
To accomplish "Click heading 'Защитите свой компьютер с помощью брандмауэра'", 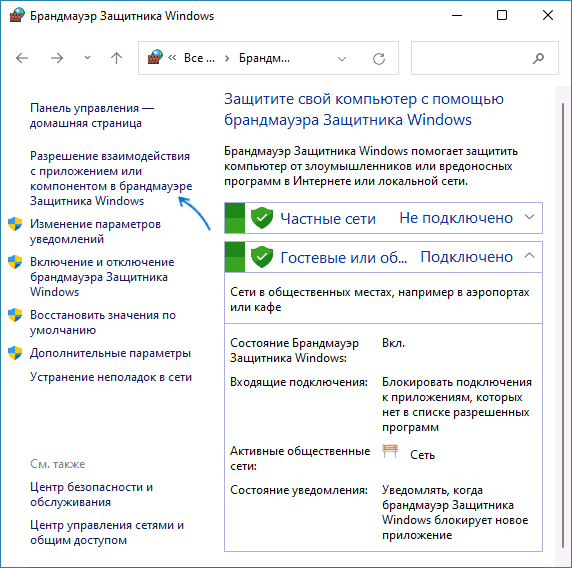I will (364, 109).
